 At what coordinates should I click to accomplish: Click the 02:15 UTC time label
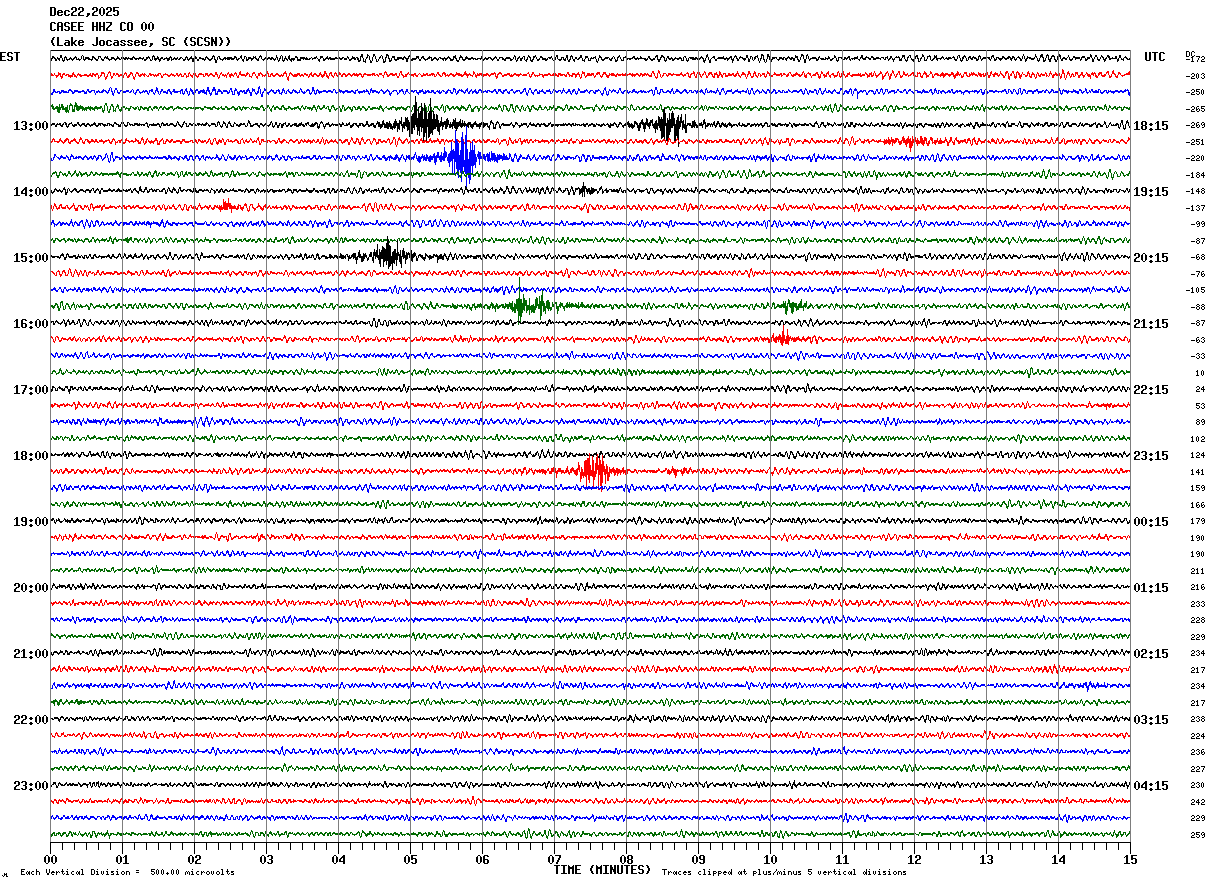(1151, 654)
